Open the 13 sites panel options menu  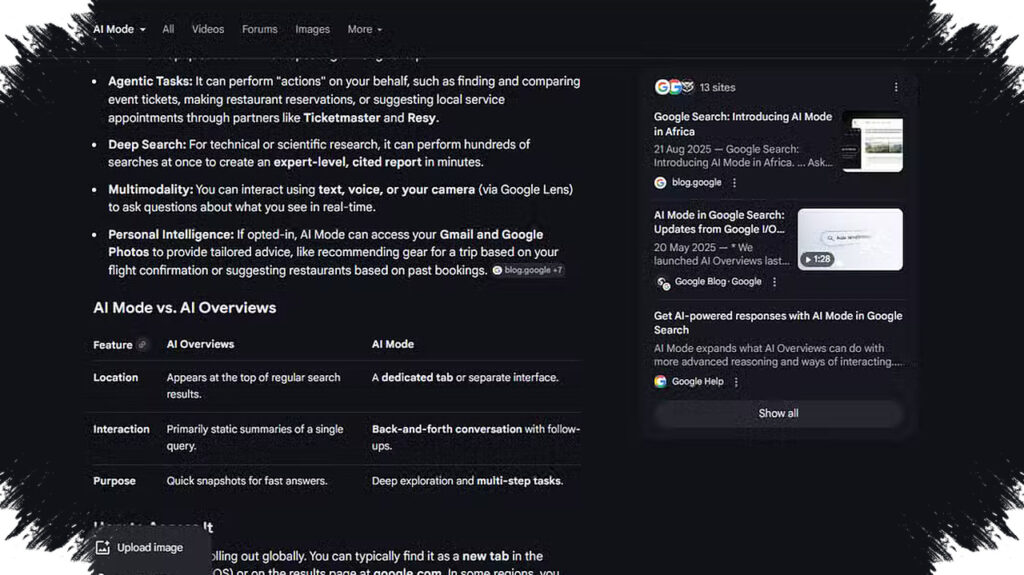pyautogui.click(x=896, y=87)
